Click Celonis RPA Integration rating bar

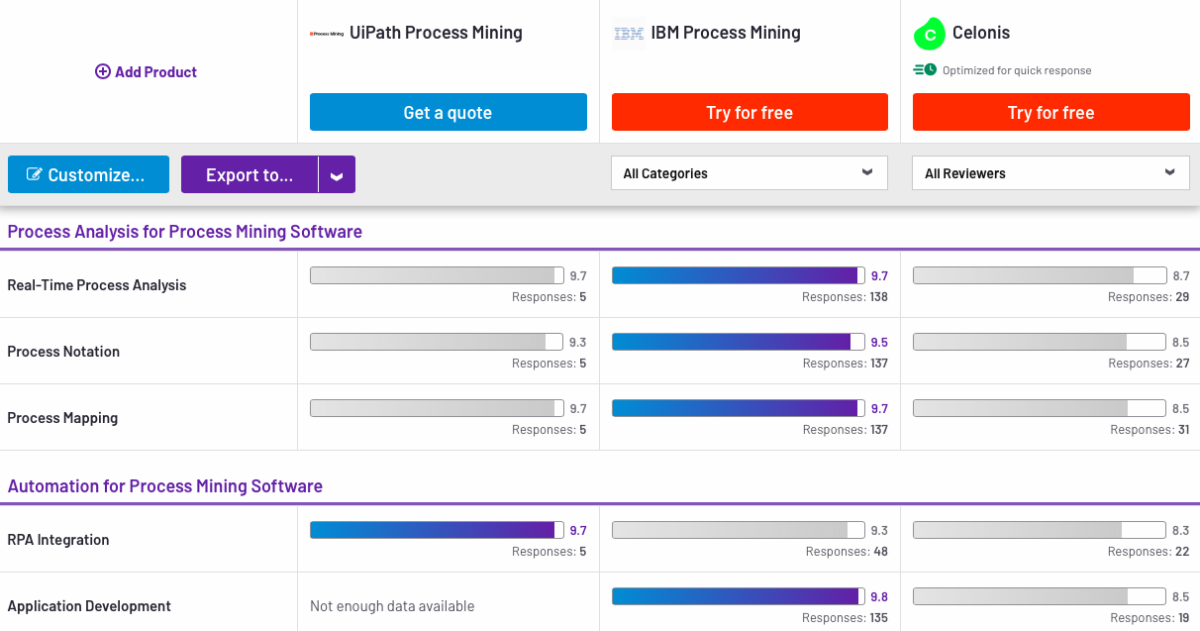click(x=1037, y=529)
